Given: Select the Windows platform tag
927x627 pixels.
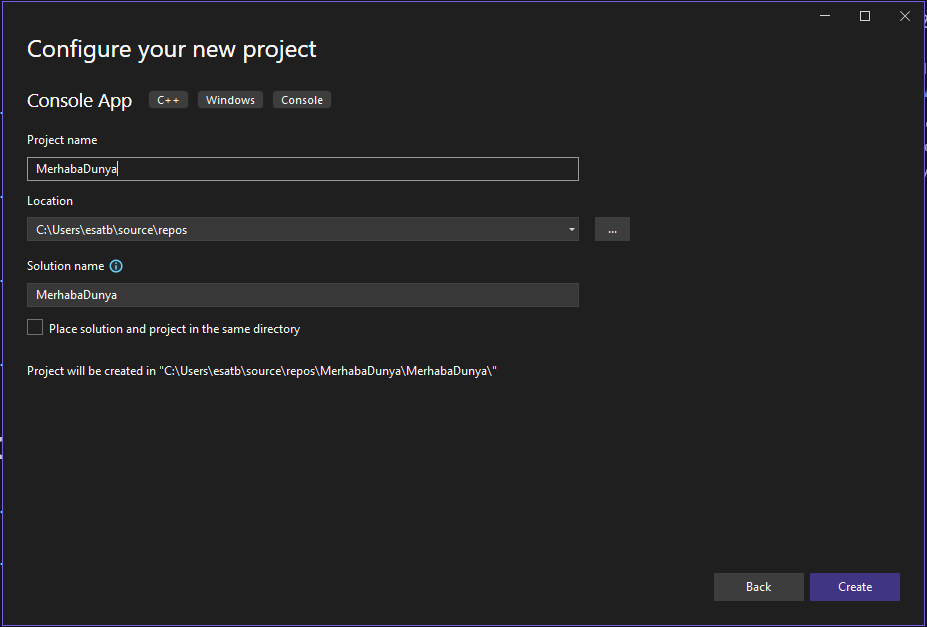Looking at the screenshot, I should (230, 100).
